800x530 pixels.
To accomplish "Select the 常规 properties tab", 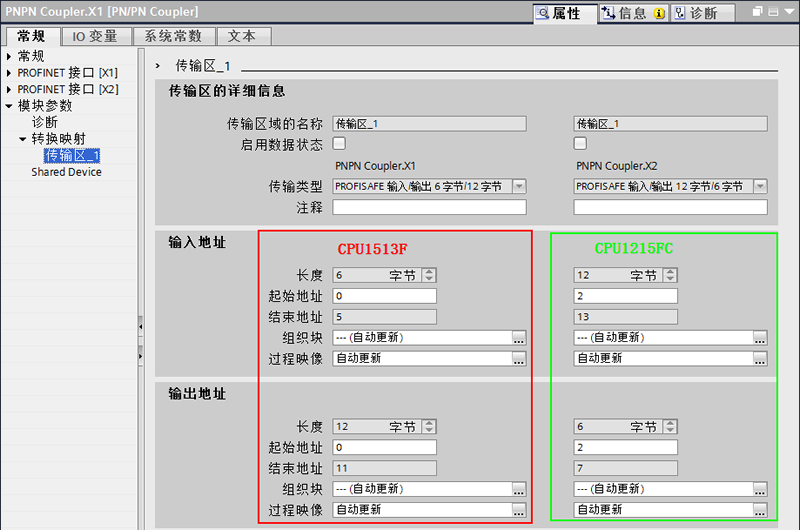I will 32,36.
